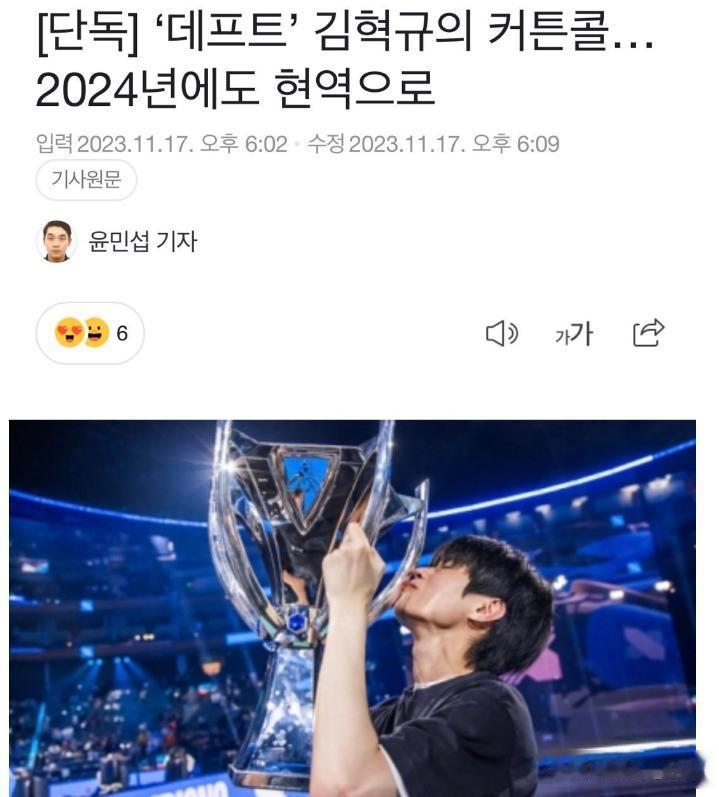719x797 pixels.
Task: Tap the speaker icon to listen to article
Action: click(502, 334)
